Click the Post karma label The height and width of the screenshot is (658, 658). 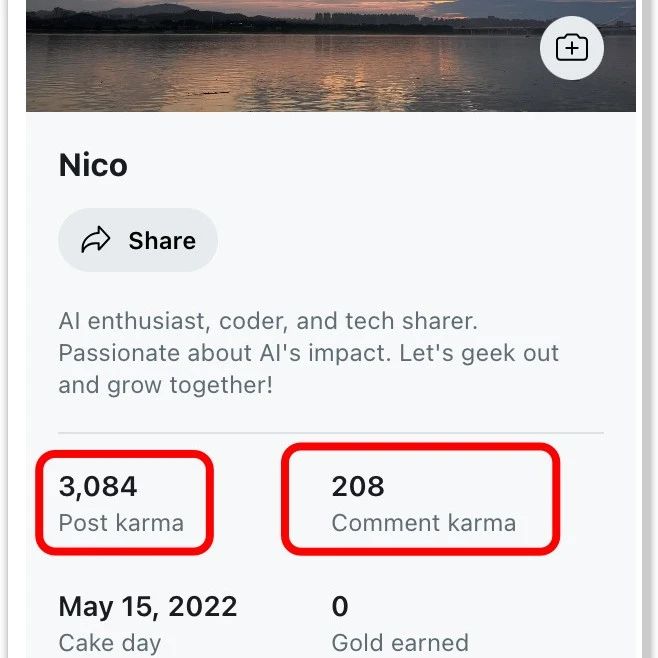tap(121, 523)
